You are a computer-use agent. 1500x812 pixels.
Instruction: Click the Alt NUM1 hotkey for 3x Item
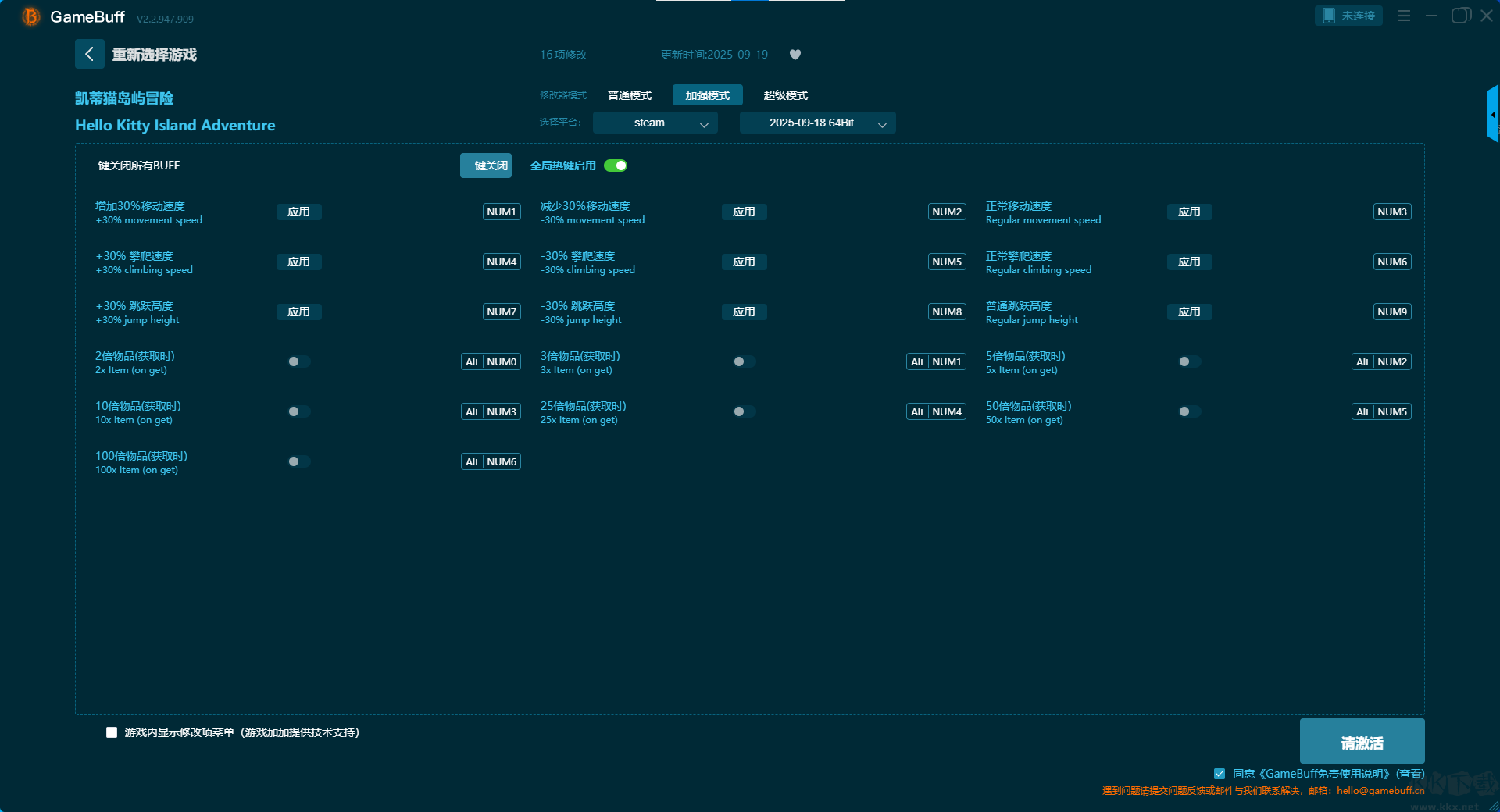click(x=936, y=361)
